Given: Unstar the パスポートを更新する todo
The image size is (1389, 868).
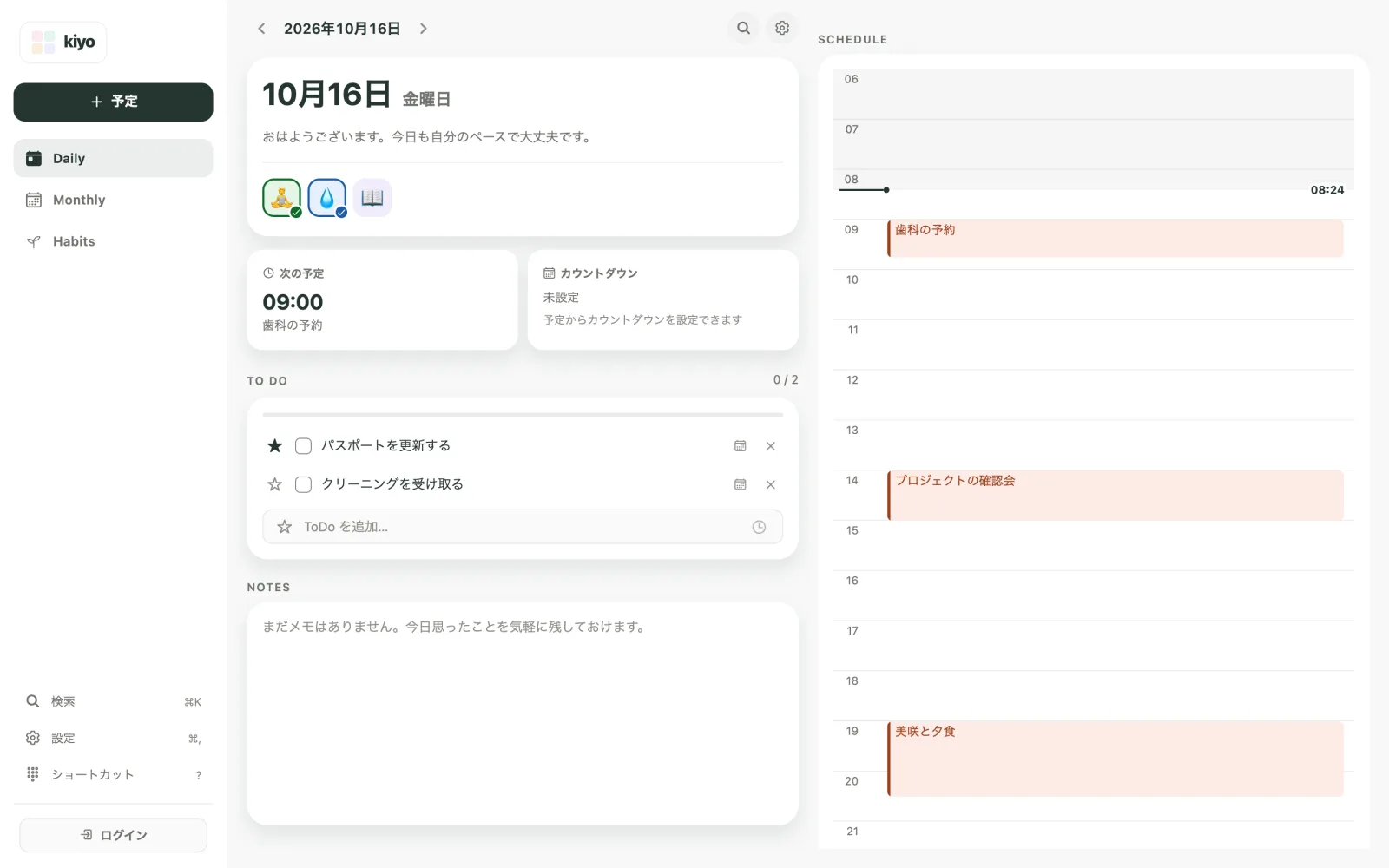Looking at the screenshot, I should pos(275,446).
